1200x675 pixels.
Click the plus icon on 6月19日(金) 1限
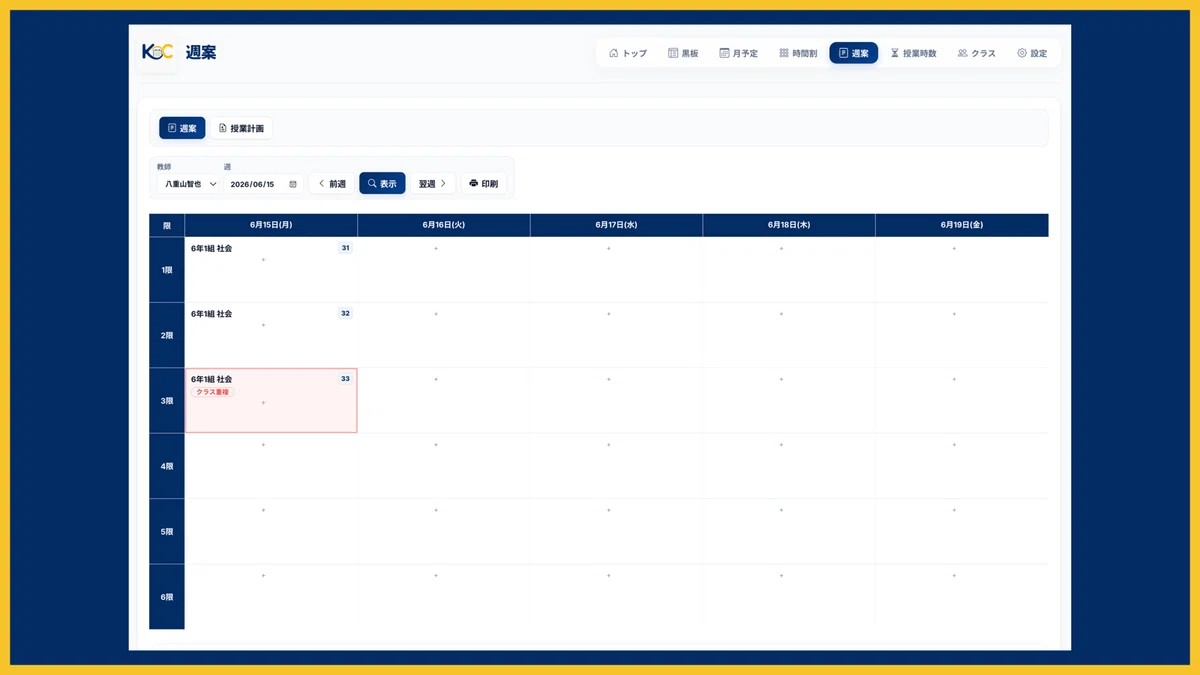point(954,248)
